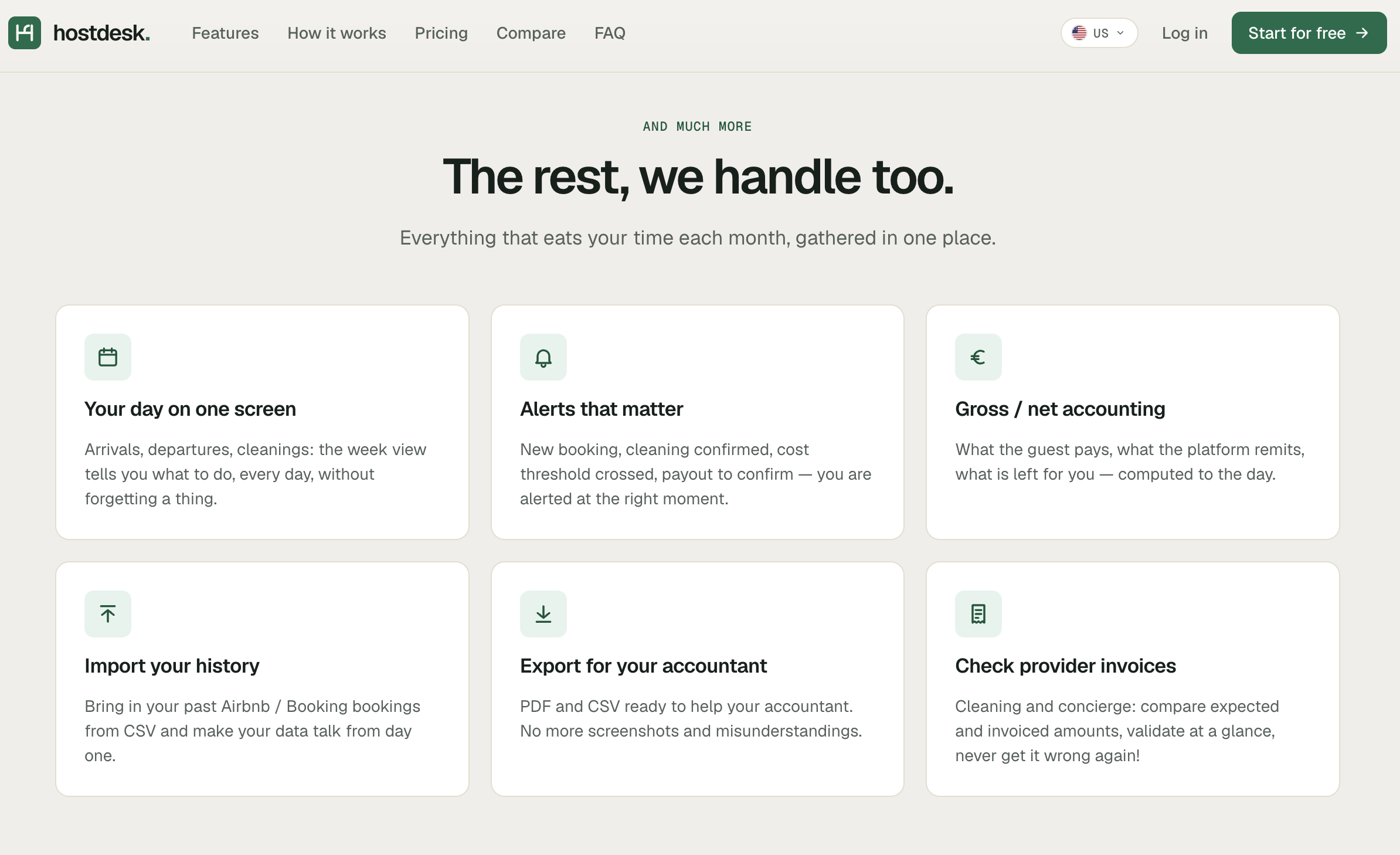Click the 'Import your history' heading
1400x855 pixels.
tap(172, 666)
